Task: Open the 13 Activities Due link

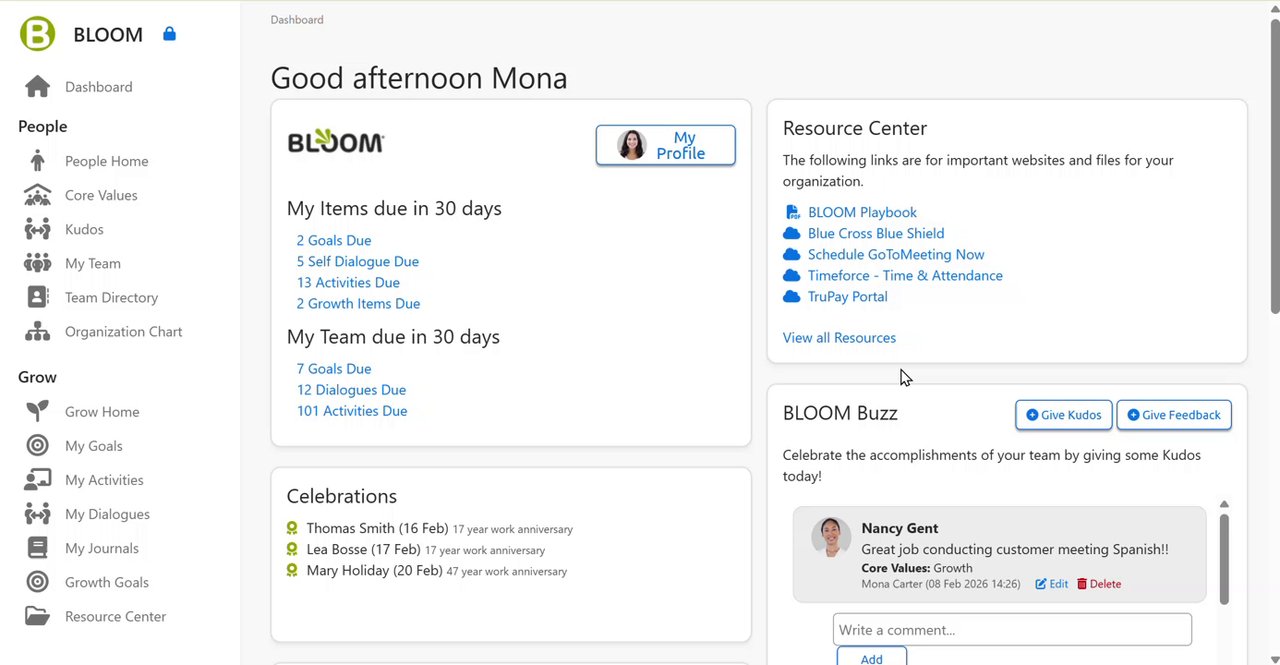Action: click(348, 282)
